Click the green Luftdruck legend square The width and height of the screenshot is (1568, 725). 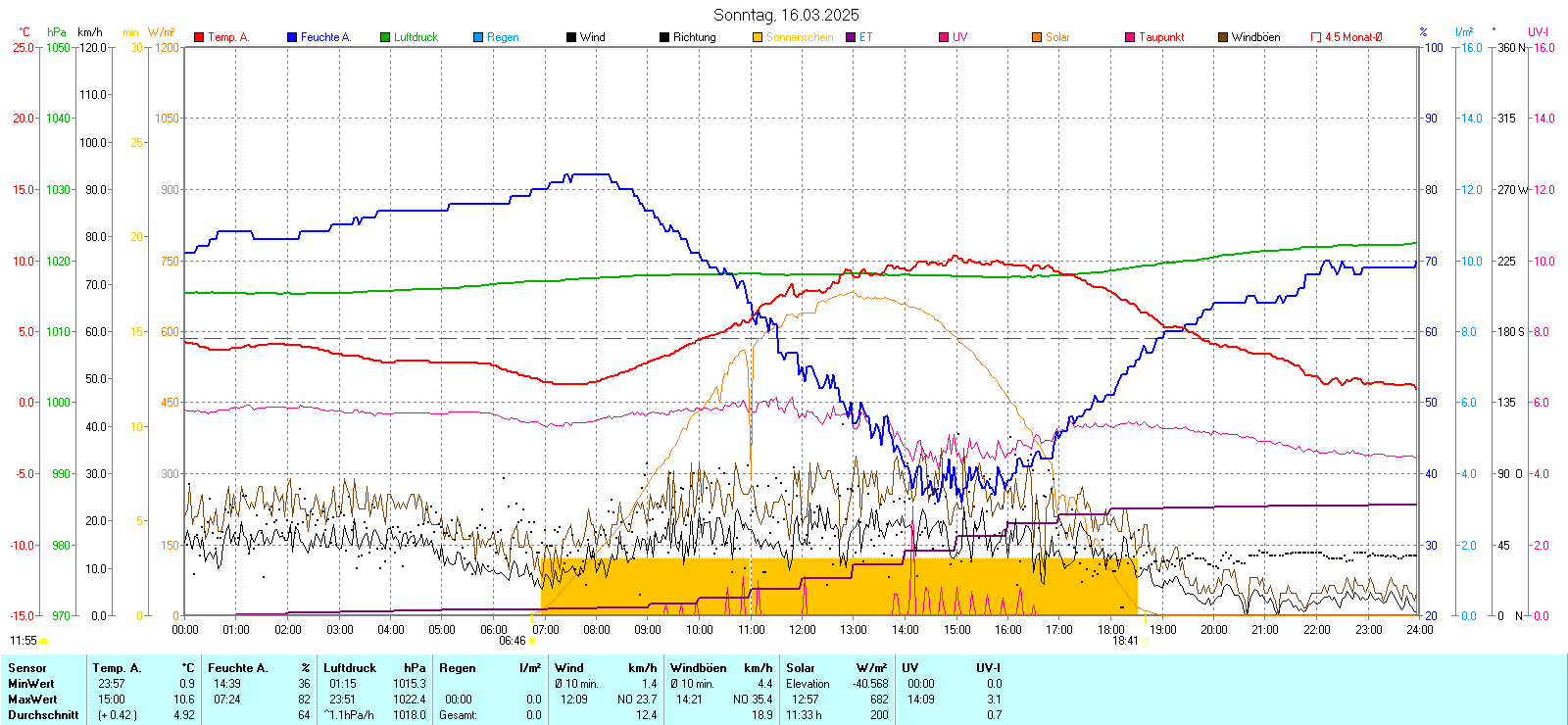(385, 37)
